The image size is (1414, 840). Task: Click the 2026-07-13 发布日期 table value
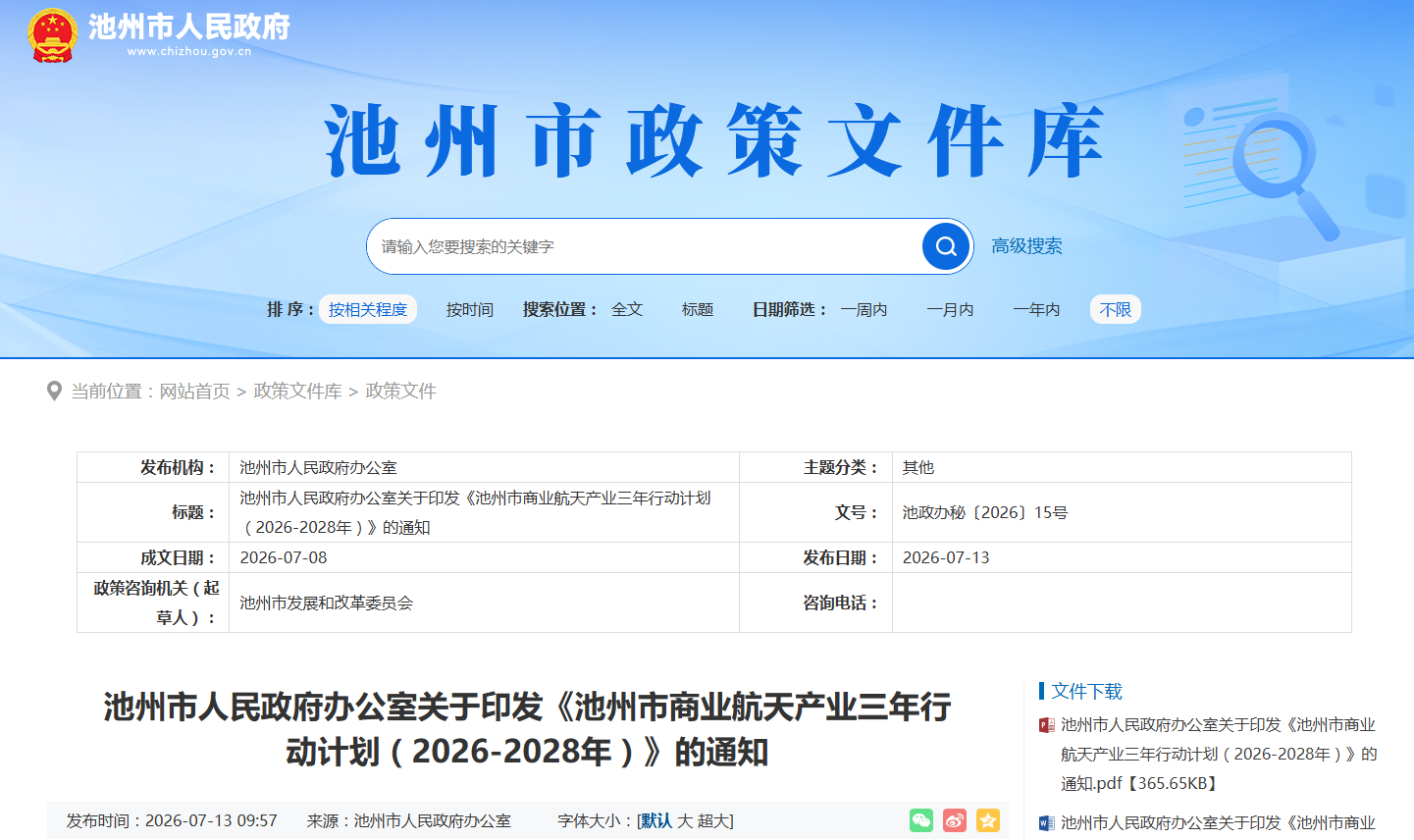[946, 557]
